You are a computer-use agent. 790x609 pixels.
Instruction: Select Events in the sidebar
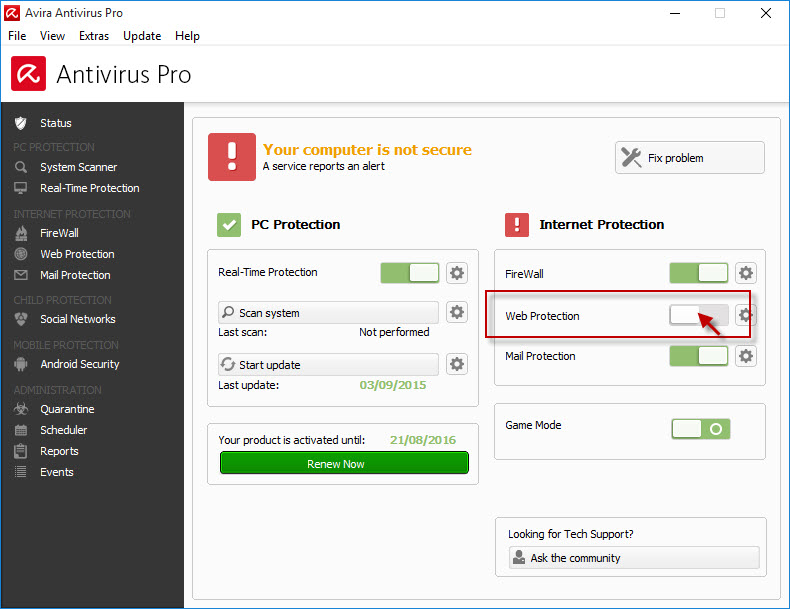coord(57,472)
